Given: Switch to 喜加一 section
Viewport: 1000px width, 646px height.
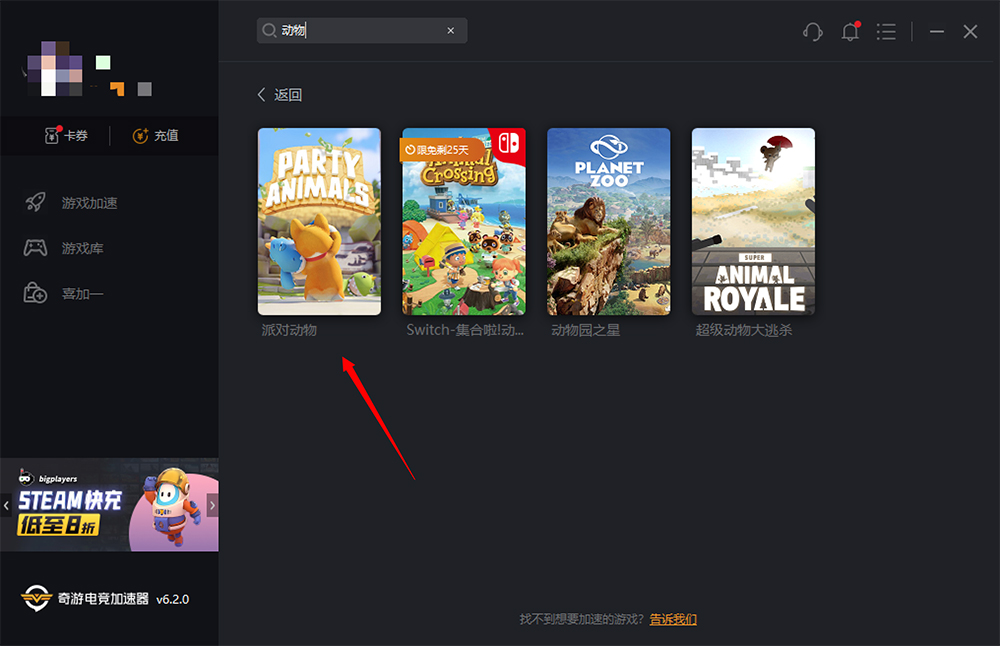Looking at the screenshot, I should point(82,293).
